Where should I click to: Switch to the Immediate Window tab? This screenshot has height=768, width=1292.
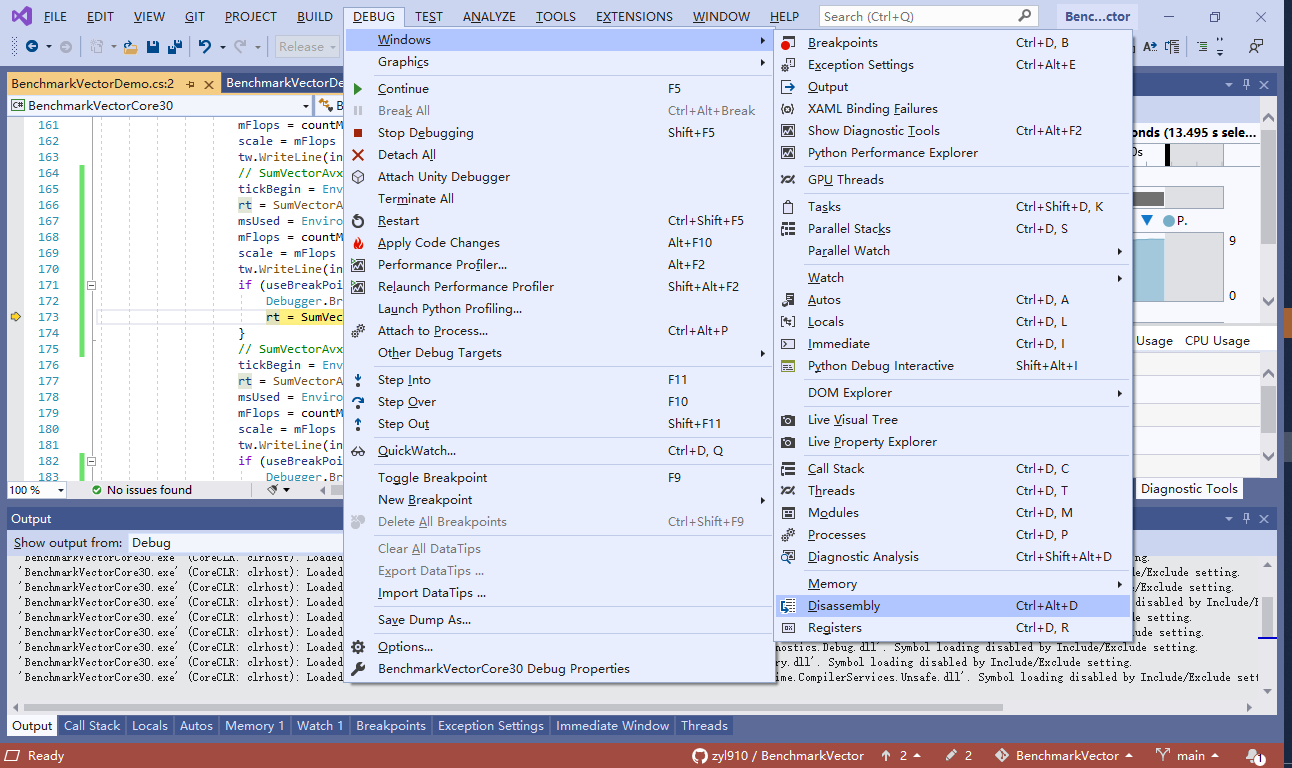tap(612, 726)
